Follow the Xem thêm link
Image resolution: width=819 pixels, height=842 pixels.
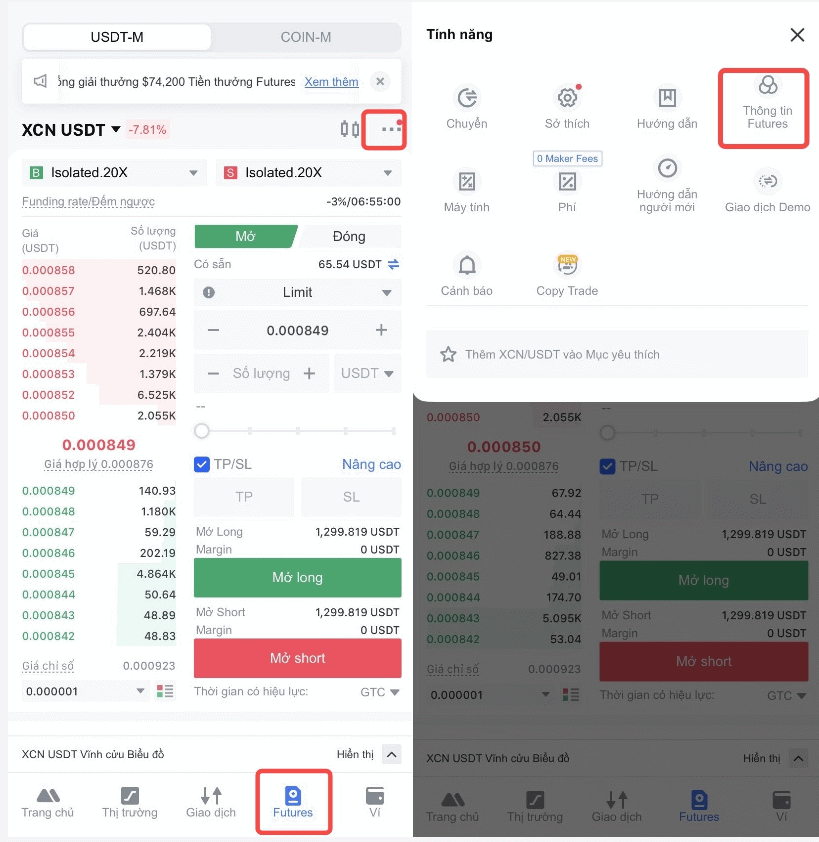click(x=331, y=82)
